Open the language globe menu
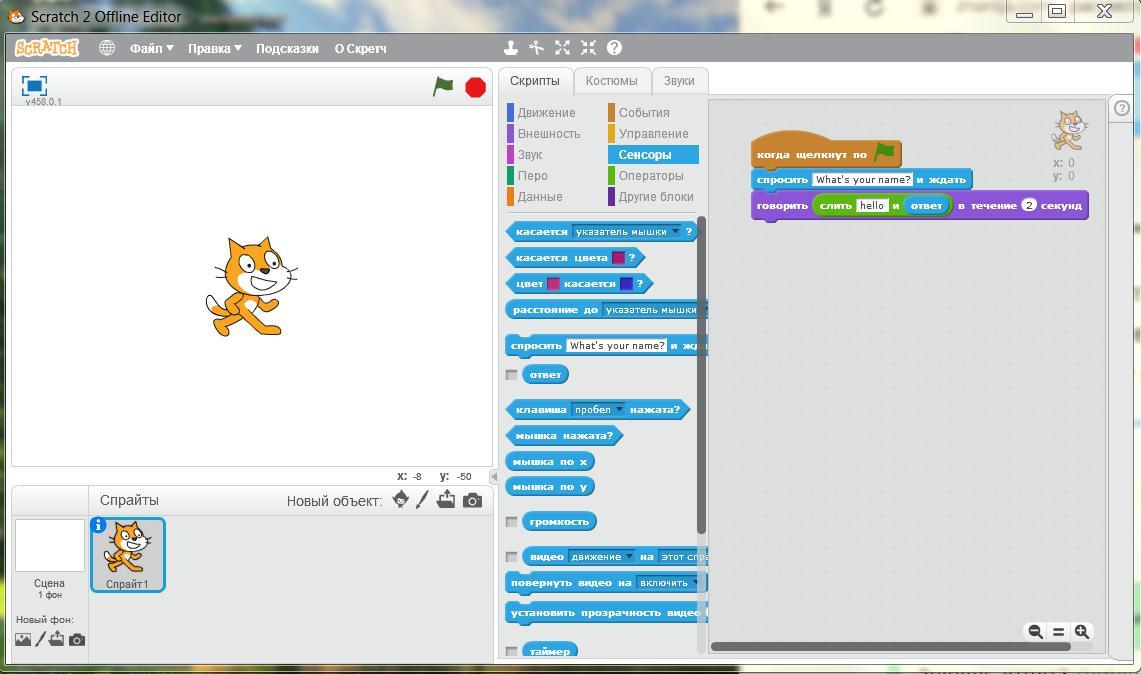Screen dimensions: 1141x674 point(107,48)
